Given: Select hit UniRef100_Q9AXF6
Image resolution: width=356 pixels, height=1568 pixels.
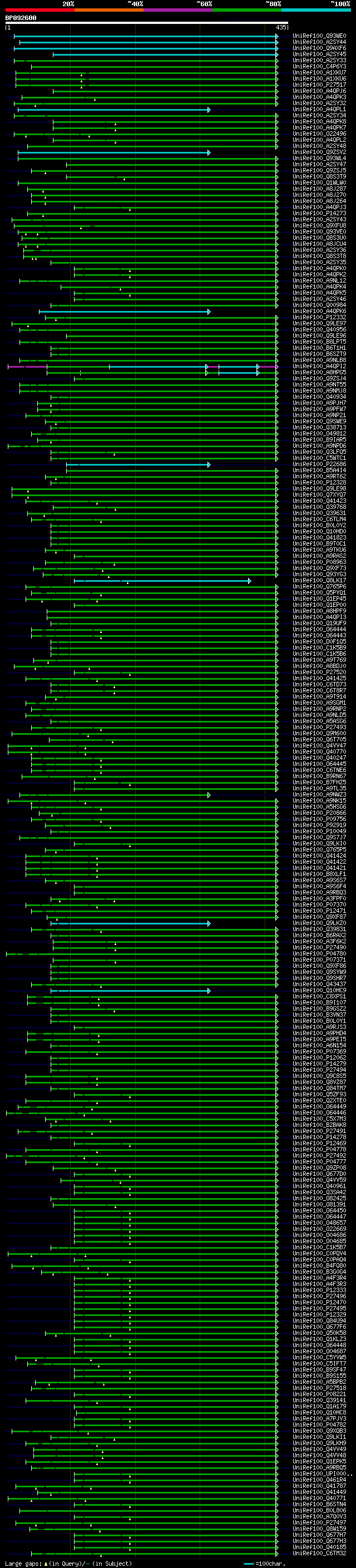Looking at the screenshot, I should (x=319, y=48).
